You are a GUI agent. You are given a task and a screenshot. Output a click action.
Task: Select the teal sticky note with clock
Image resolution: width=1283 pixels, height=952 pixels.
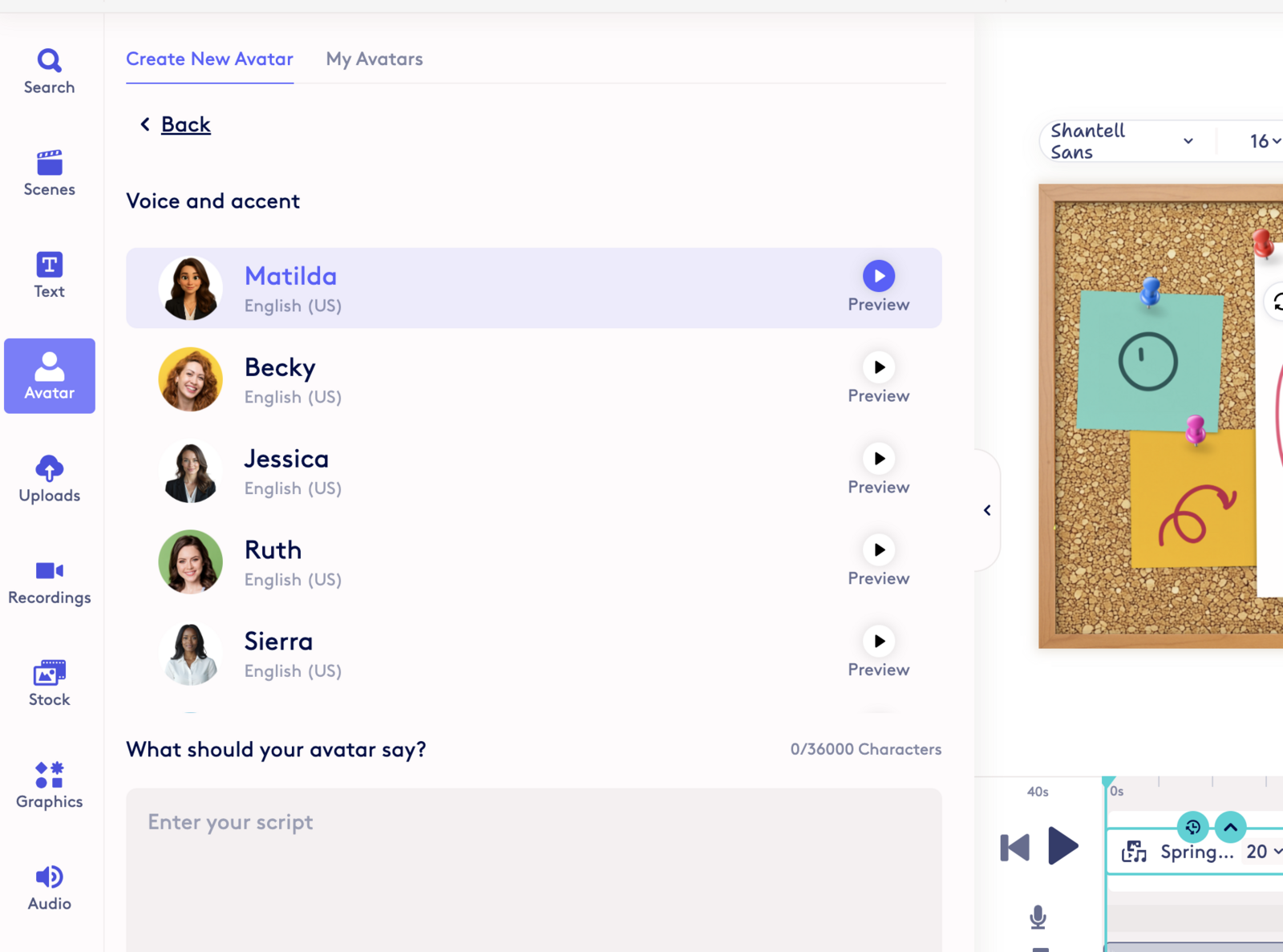tap(1150, 361)
